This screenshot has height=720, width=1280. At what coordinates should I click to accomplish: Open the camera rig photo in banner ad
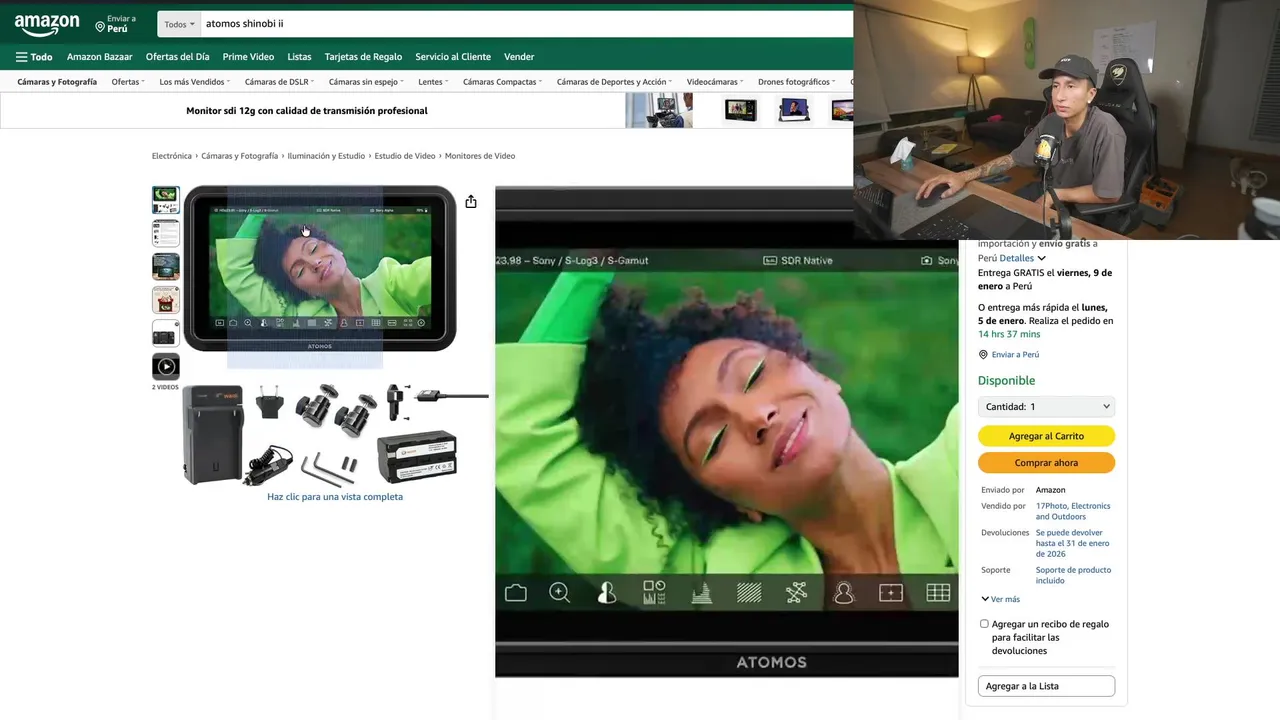click(x=659, y=110)
